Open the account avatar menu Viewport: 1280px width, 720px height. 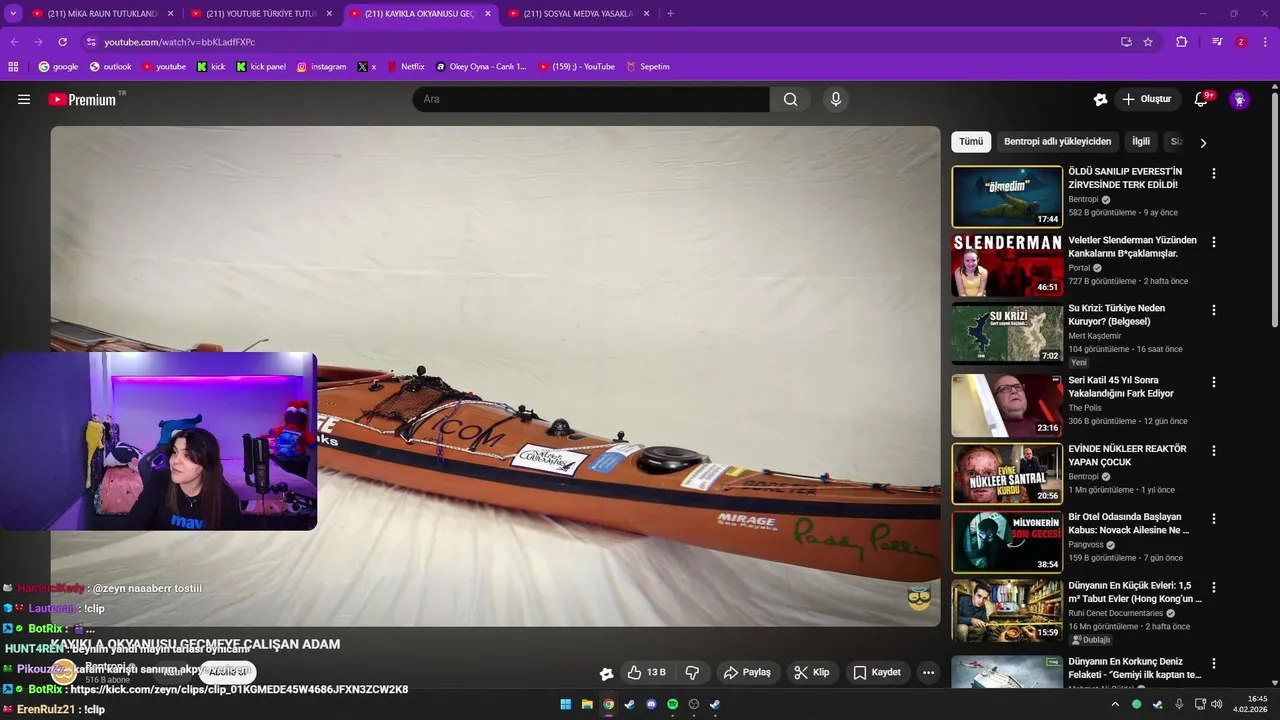click(1239, 99)
